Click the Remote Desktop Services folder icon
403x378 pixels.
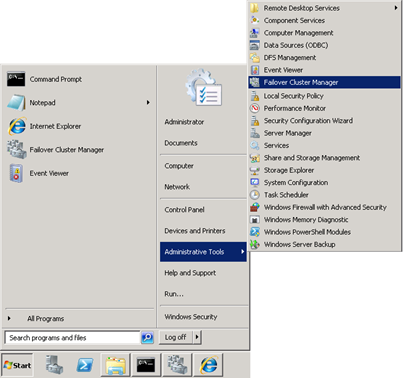pos(255,8)
